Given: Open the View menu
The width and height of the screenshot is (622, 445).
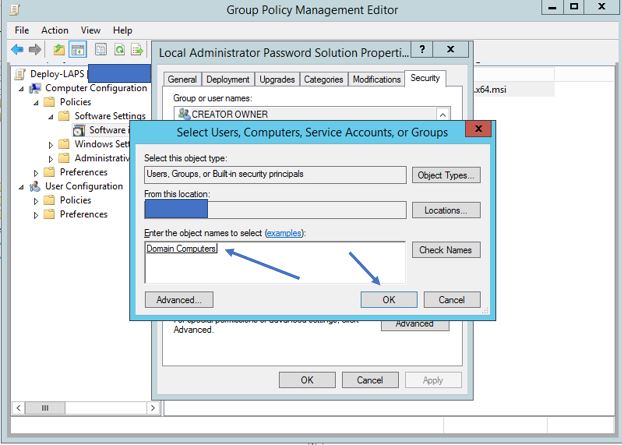Looking at the screenshot, I should coord(90,30).
